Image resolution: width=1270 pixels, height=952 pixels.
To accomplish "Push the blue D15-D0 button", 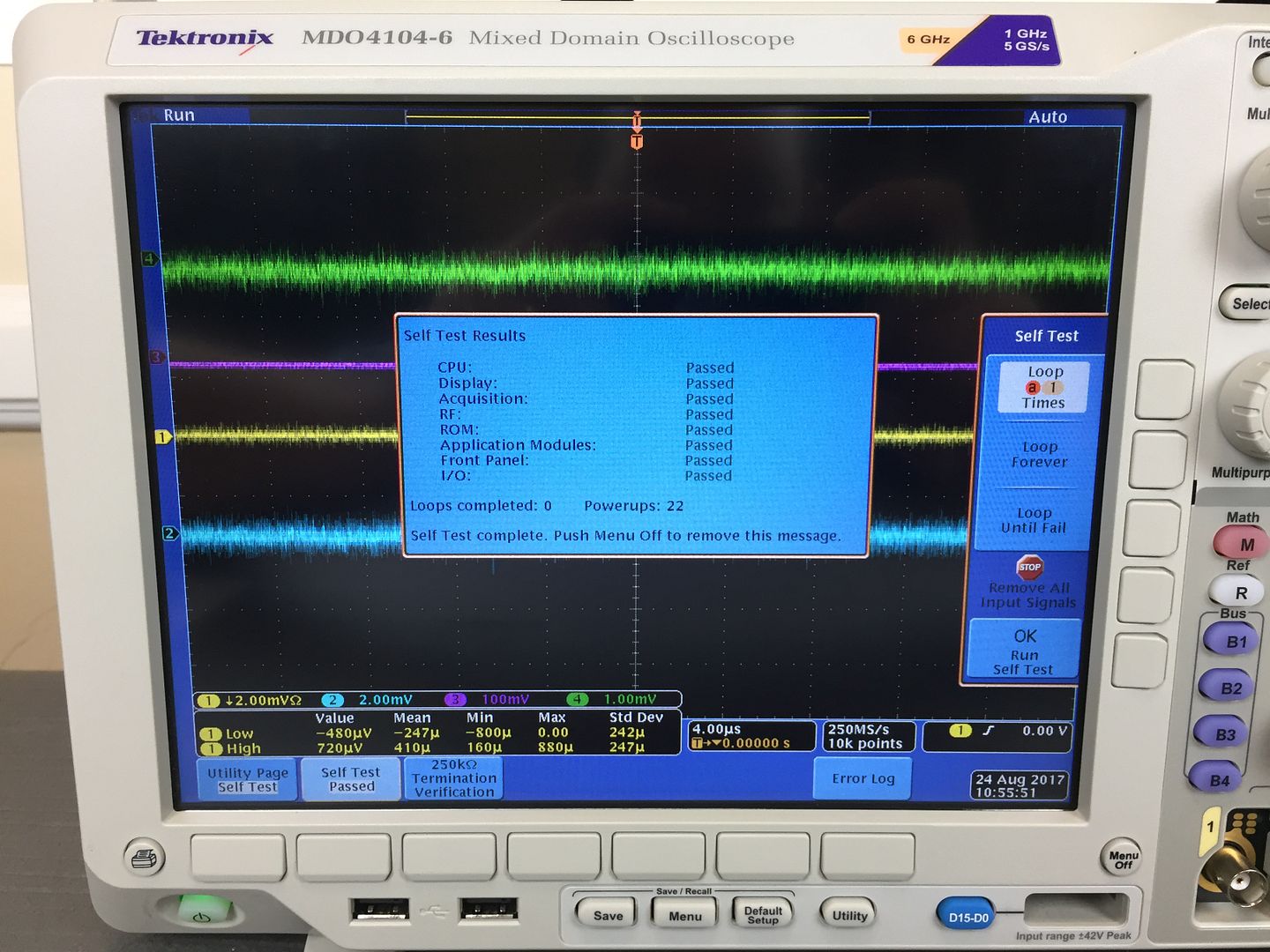I will coord(967,917).
